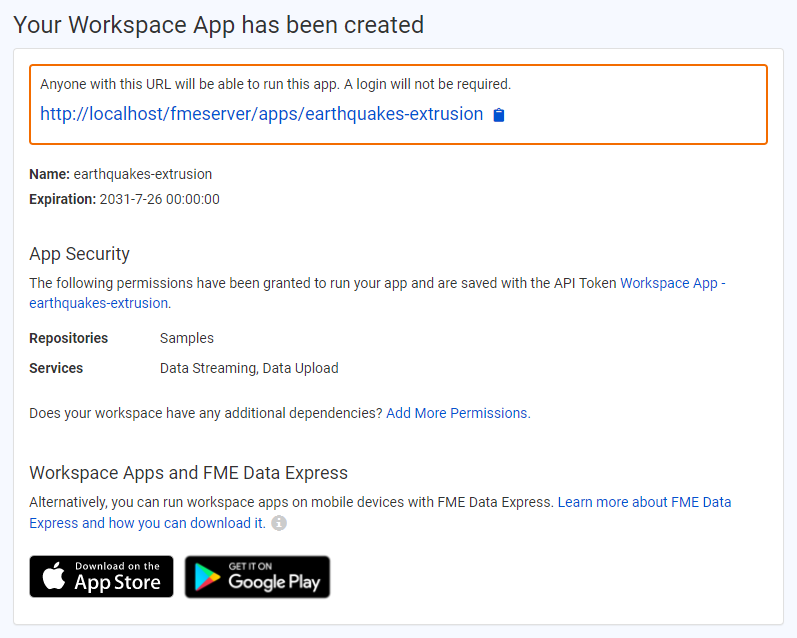Follow the Add More Permissions link
797x638 pixels.
click(x=457, y=413)
